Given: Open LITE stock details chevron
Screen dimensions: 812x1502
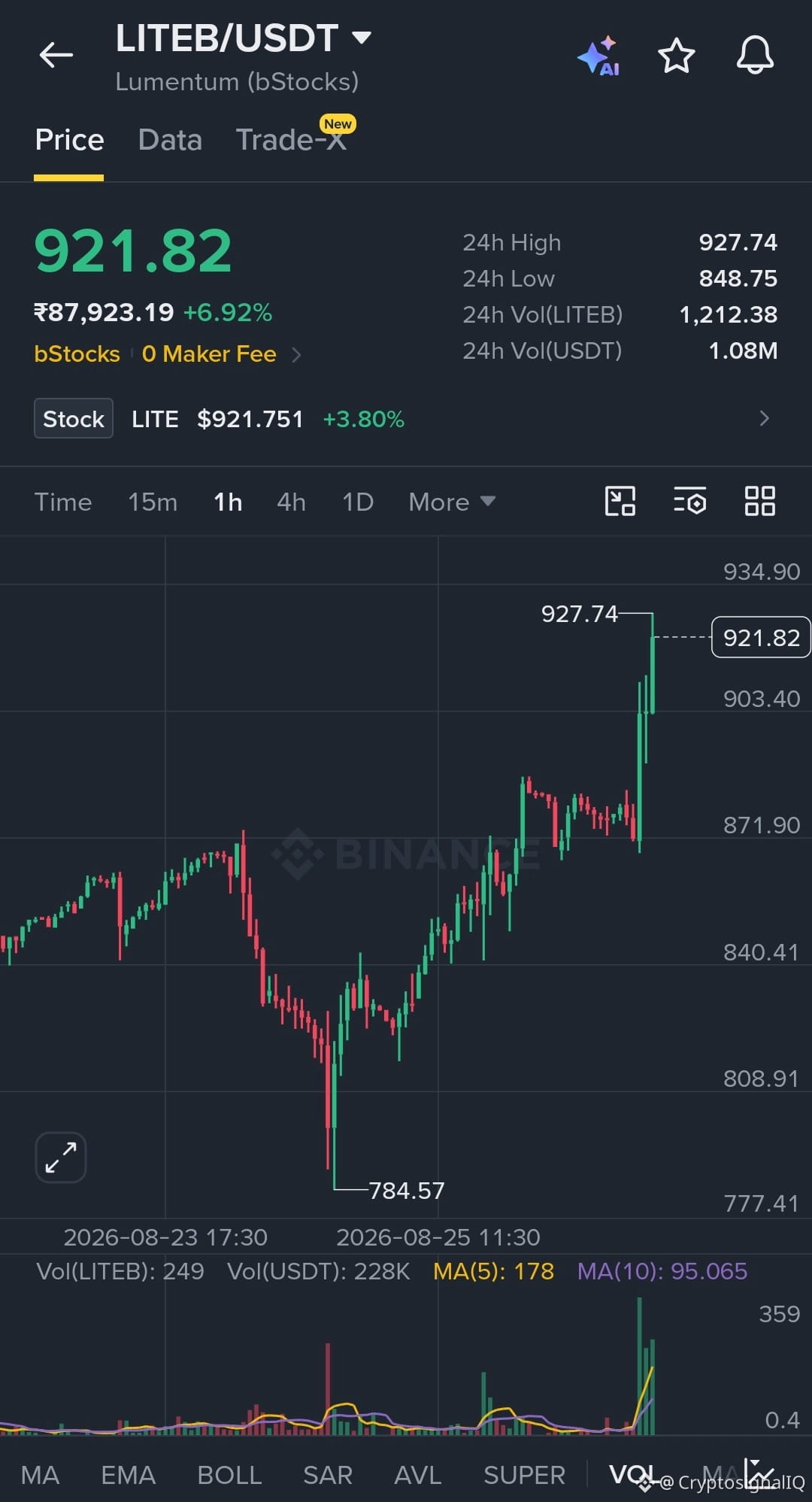Looking at the screenshot, I should pos(764,418).
